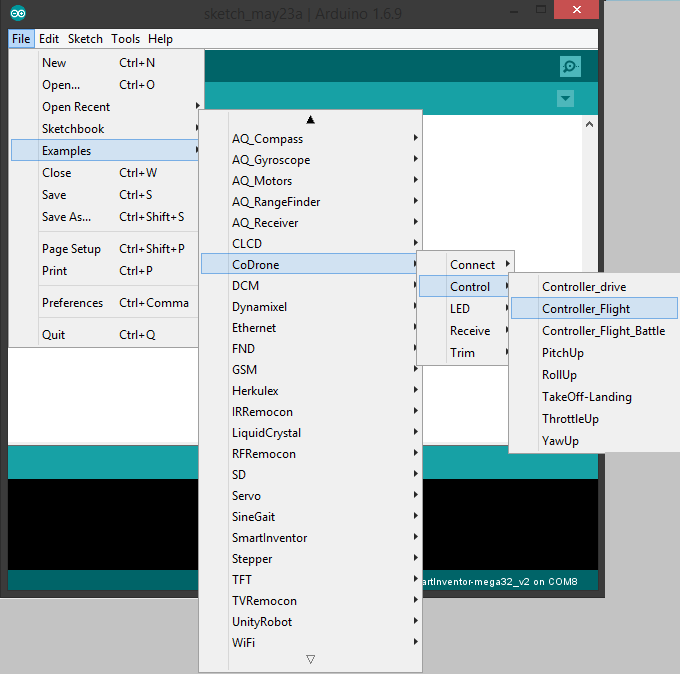Open the File menu
This screenshot has height=674, width=680.
(21, 39)
